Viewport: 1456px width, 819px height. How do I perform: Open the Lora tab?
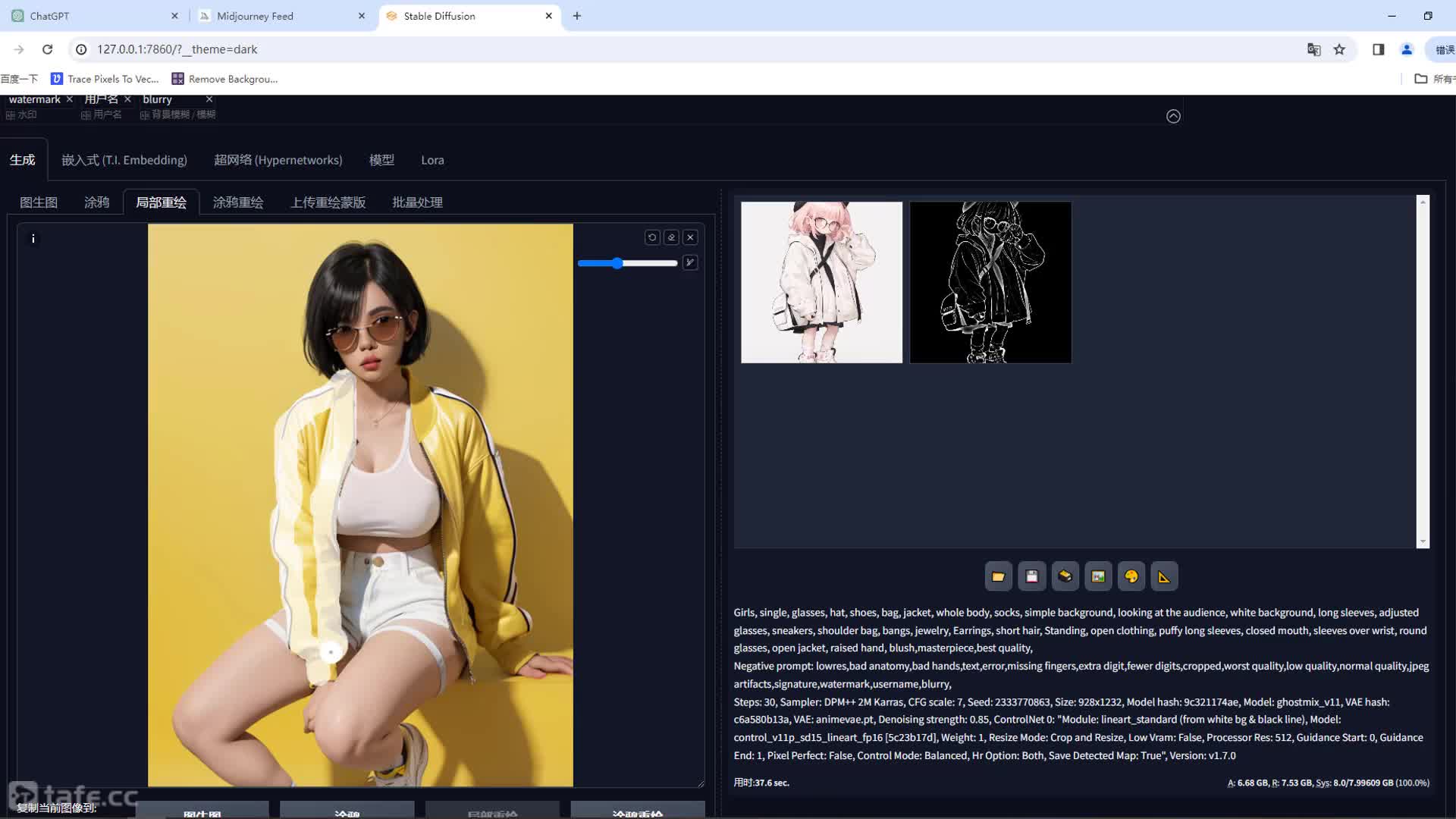click(x=432, y=160)
